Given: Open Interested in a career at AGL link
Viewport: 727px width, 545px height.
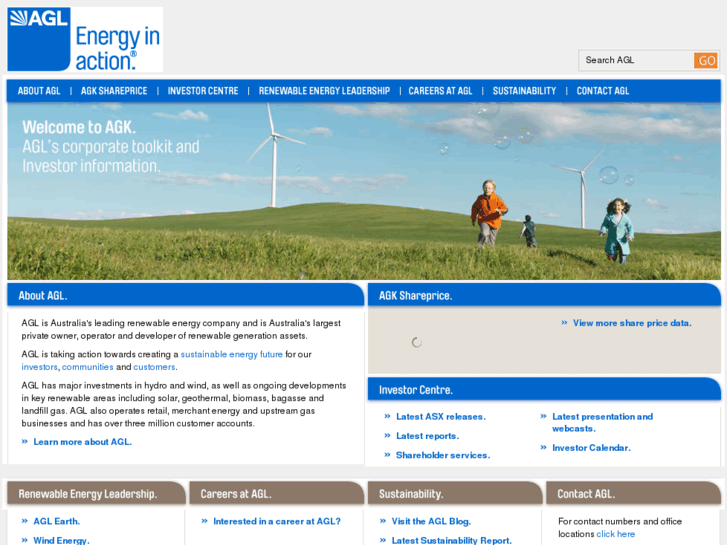Looking at the screenshot, I should pos(277,521).
